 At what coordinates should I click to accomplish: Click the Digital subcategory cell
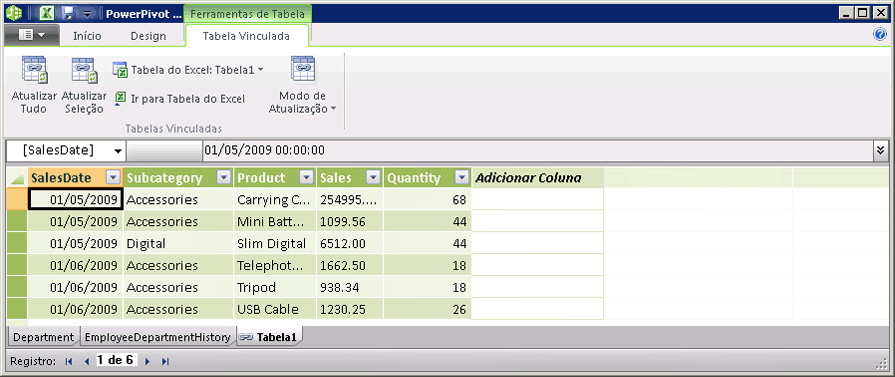tap(179, 243)
